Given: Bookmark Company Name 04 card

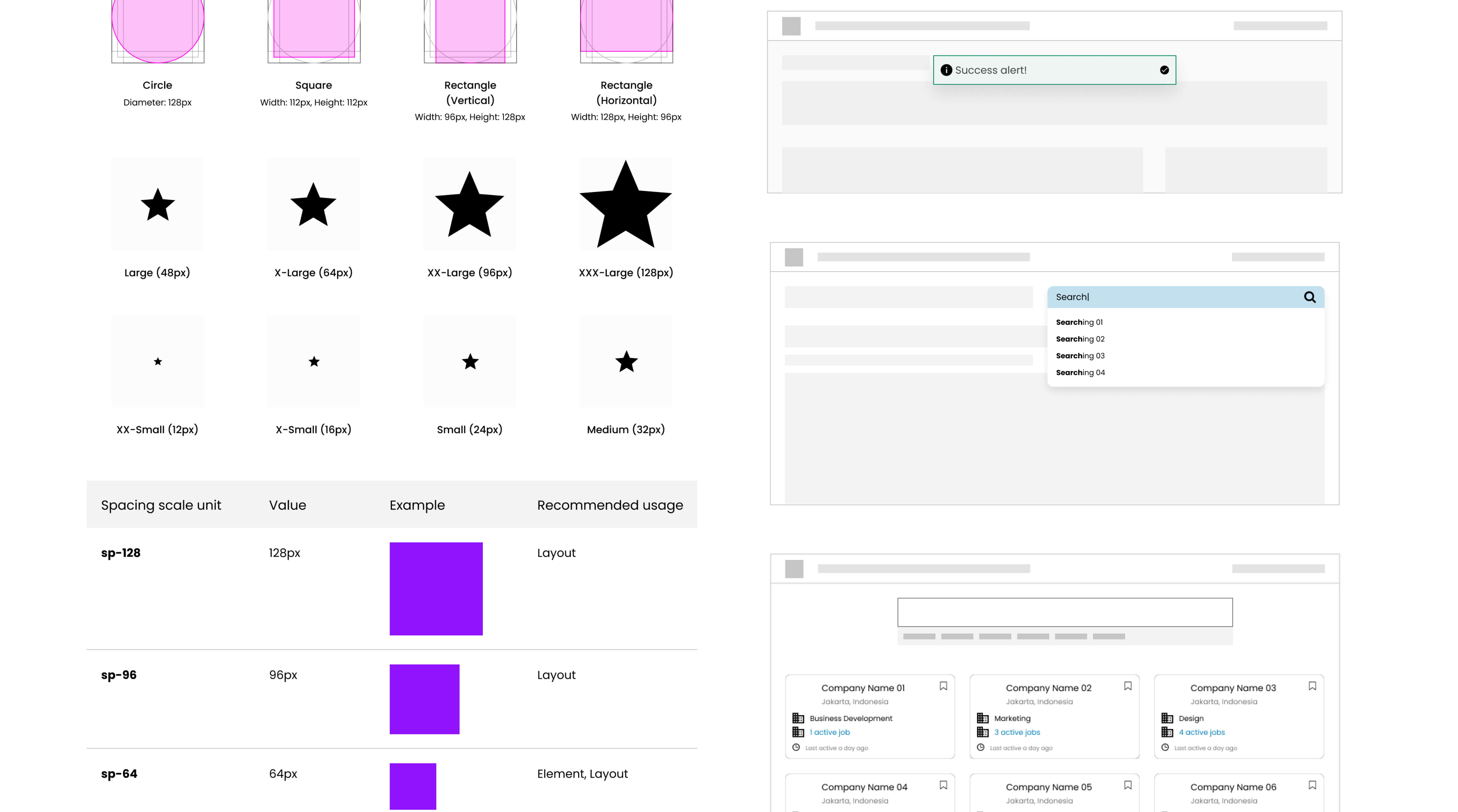Looking at the screenshot, I should [x=944, y=785].
